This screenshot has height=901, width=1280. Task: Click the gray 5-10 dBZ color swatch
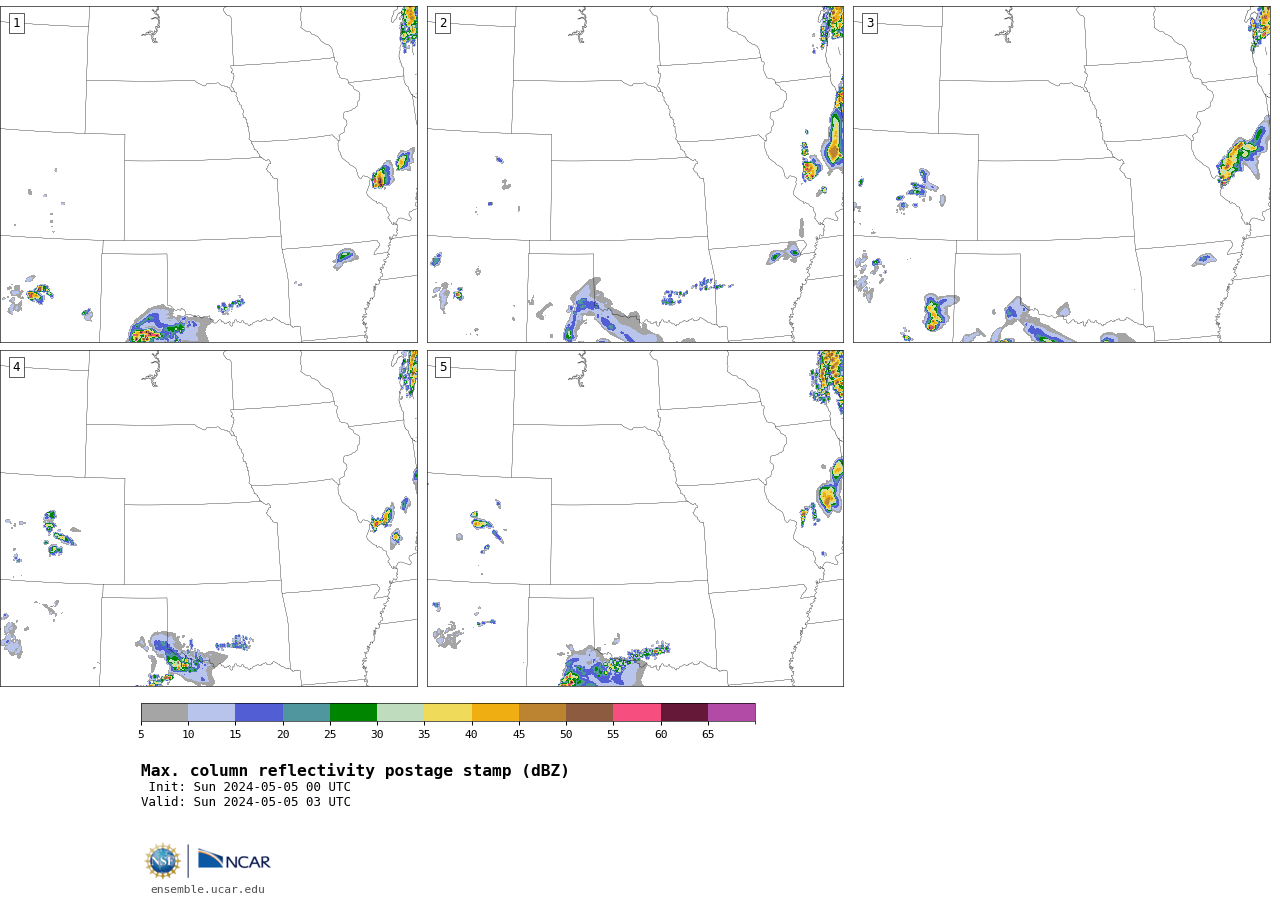tap(164, 713)
